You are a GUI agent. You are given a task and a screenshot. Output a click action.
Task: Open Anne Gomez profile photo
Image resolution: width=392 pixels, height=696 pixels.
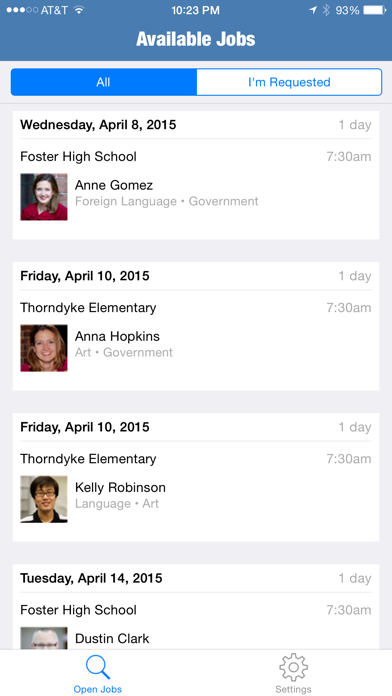click(44, 197)
